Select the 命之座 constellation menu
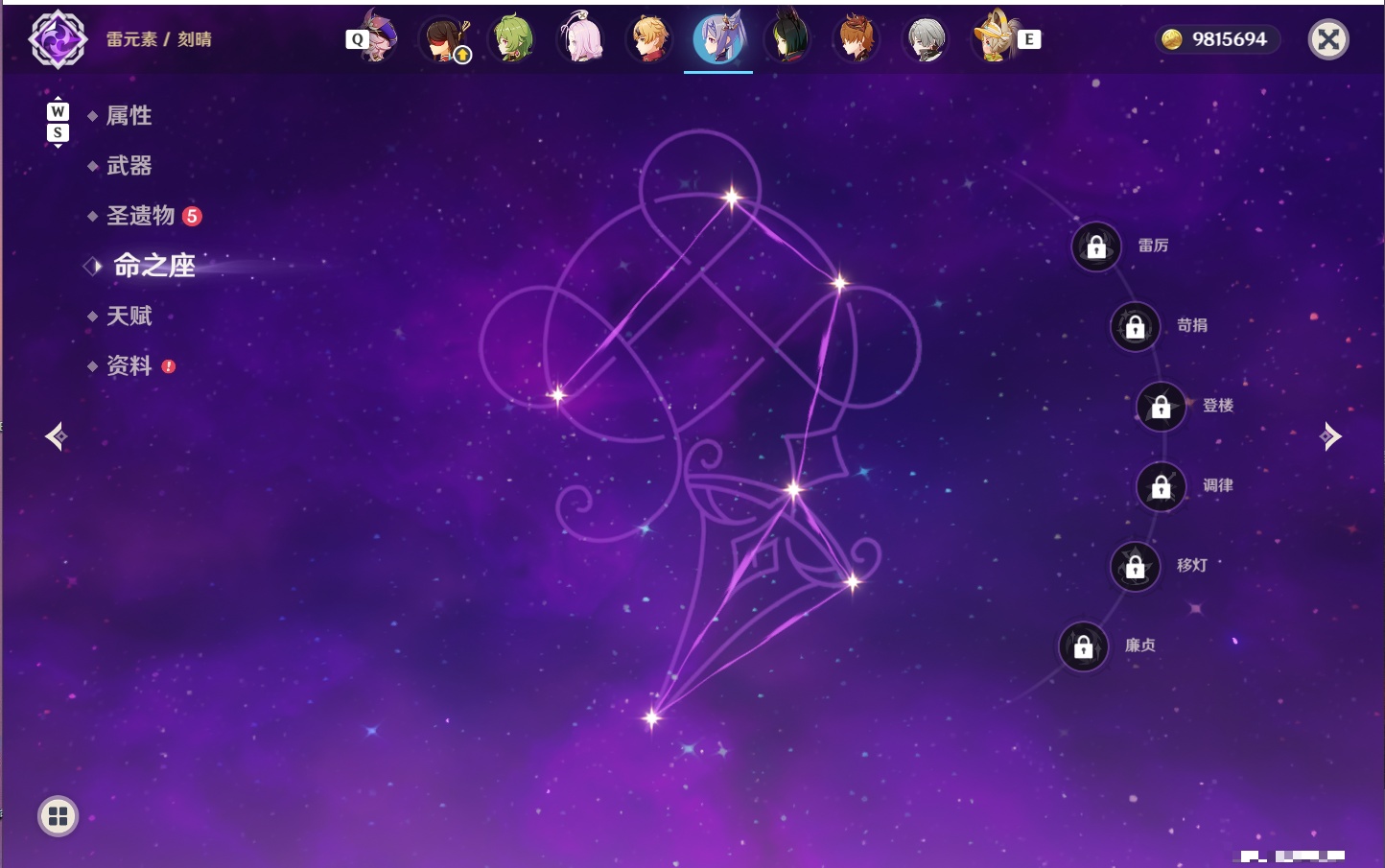The width and height of the screenshot is (1385, 868). coord(153,266)
